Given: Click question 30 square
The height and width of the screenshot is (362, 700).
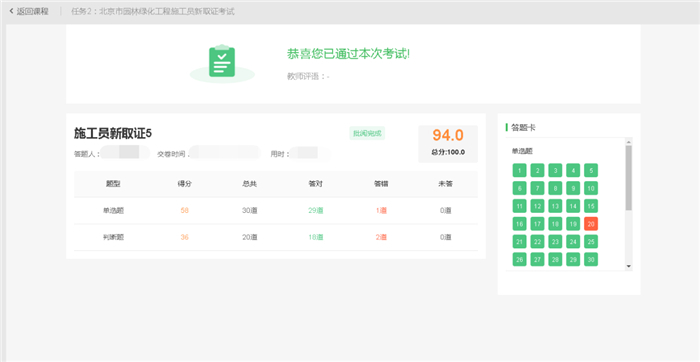Looking at the screenshot, I should pos(591,259).
